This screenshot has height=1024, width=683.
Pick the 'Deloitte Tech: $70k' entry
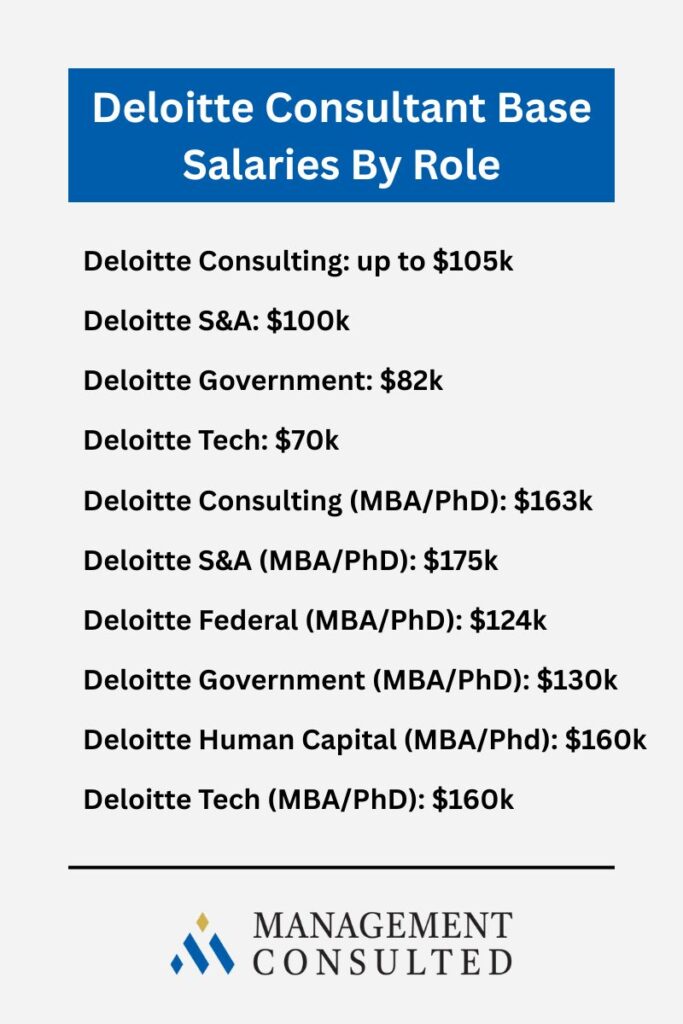[x=211, y=441]
